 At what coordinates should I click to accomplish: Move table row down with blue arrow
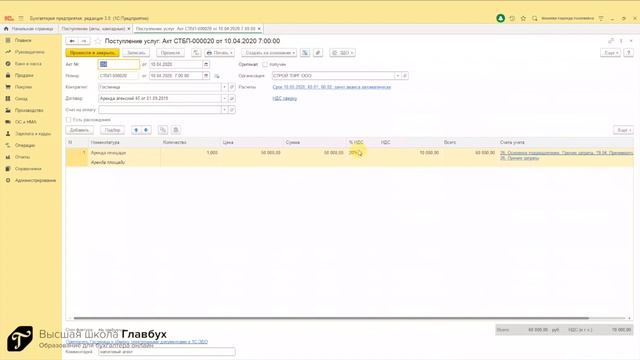(x=146, y=130)
